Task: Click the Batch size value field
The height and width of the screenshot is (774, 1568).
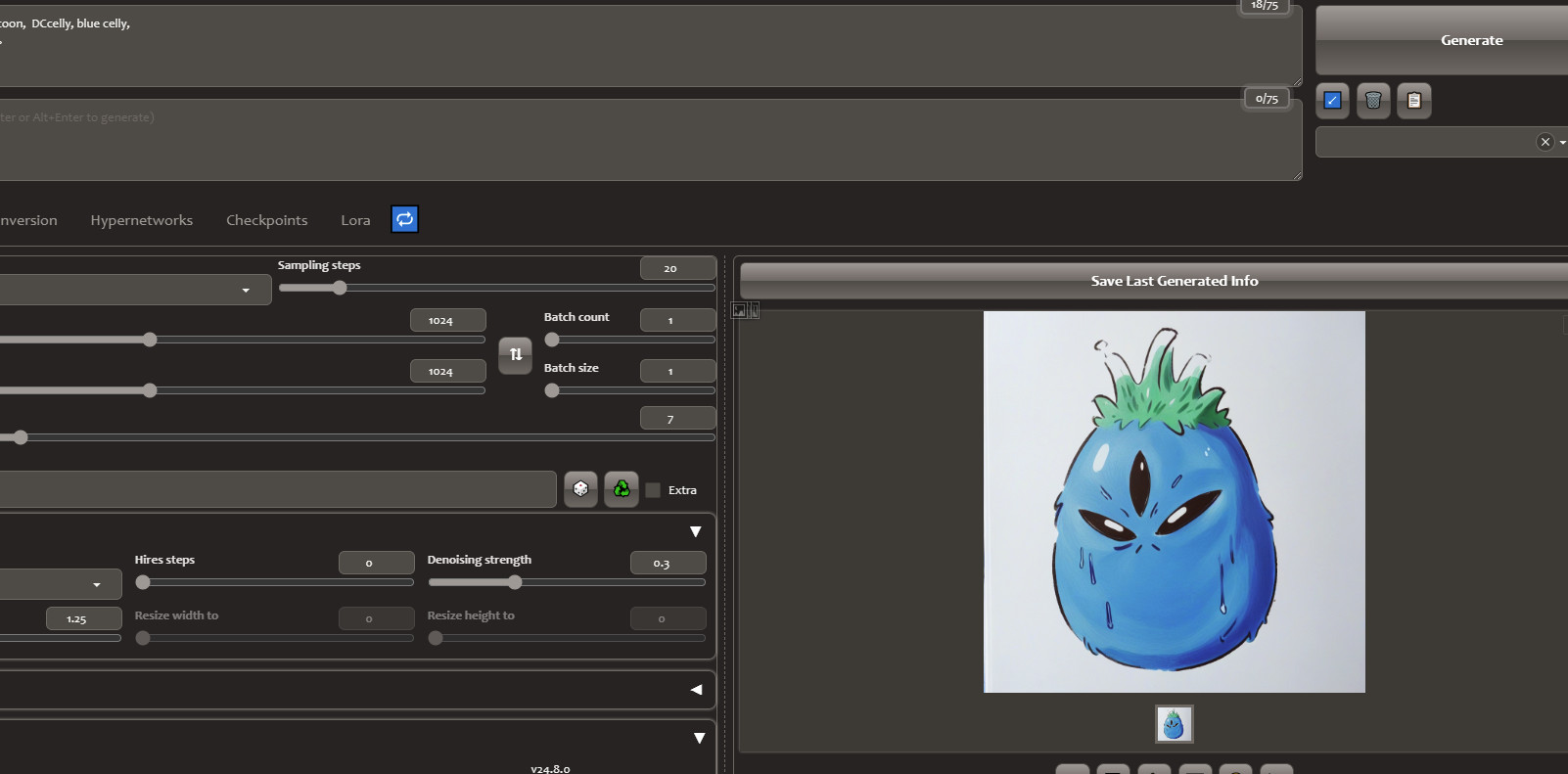Action: pyautogui.click(x=678, y=371)
